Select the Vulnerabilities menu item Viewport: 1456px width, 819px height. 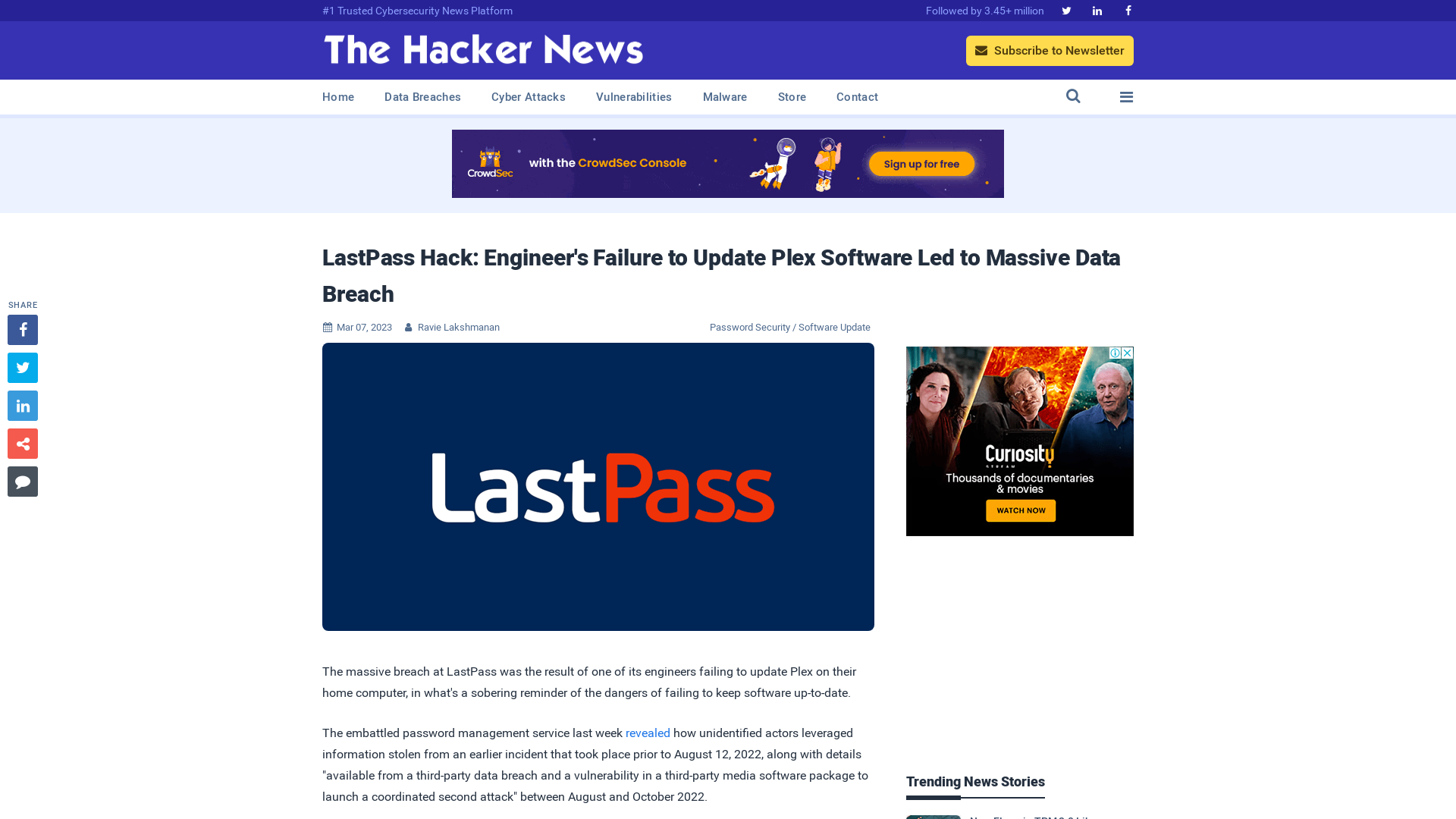[633, 96]
